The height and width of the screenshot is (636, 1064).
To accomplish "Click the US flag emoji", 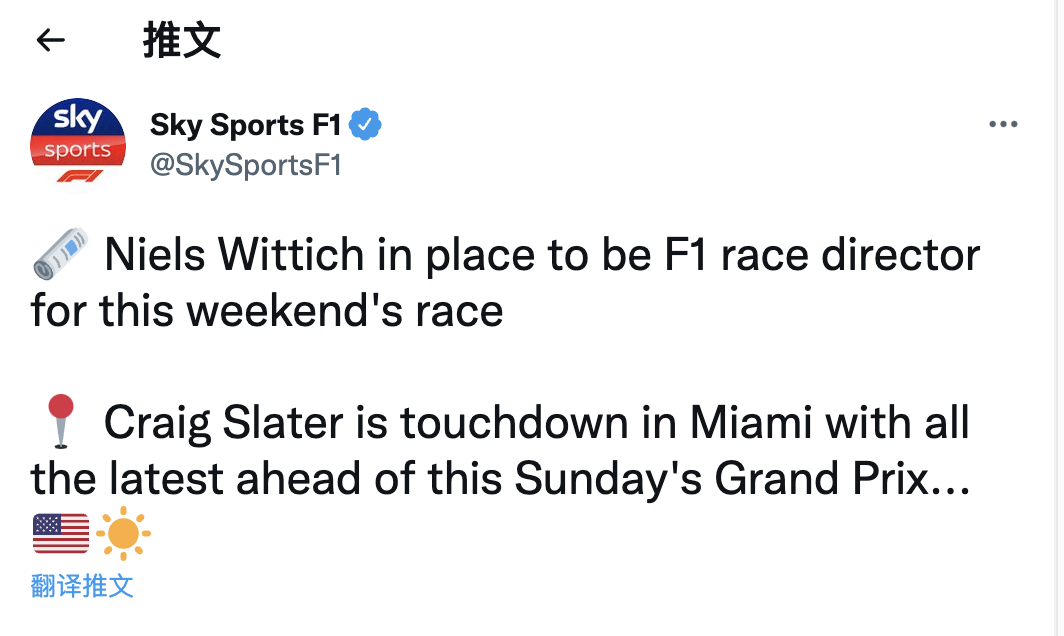I will click(60, 532).
